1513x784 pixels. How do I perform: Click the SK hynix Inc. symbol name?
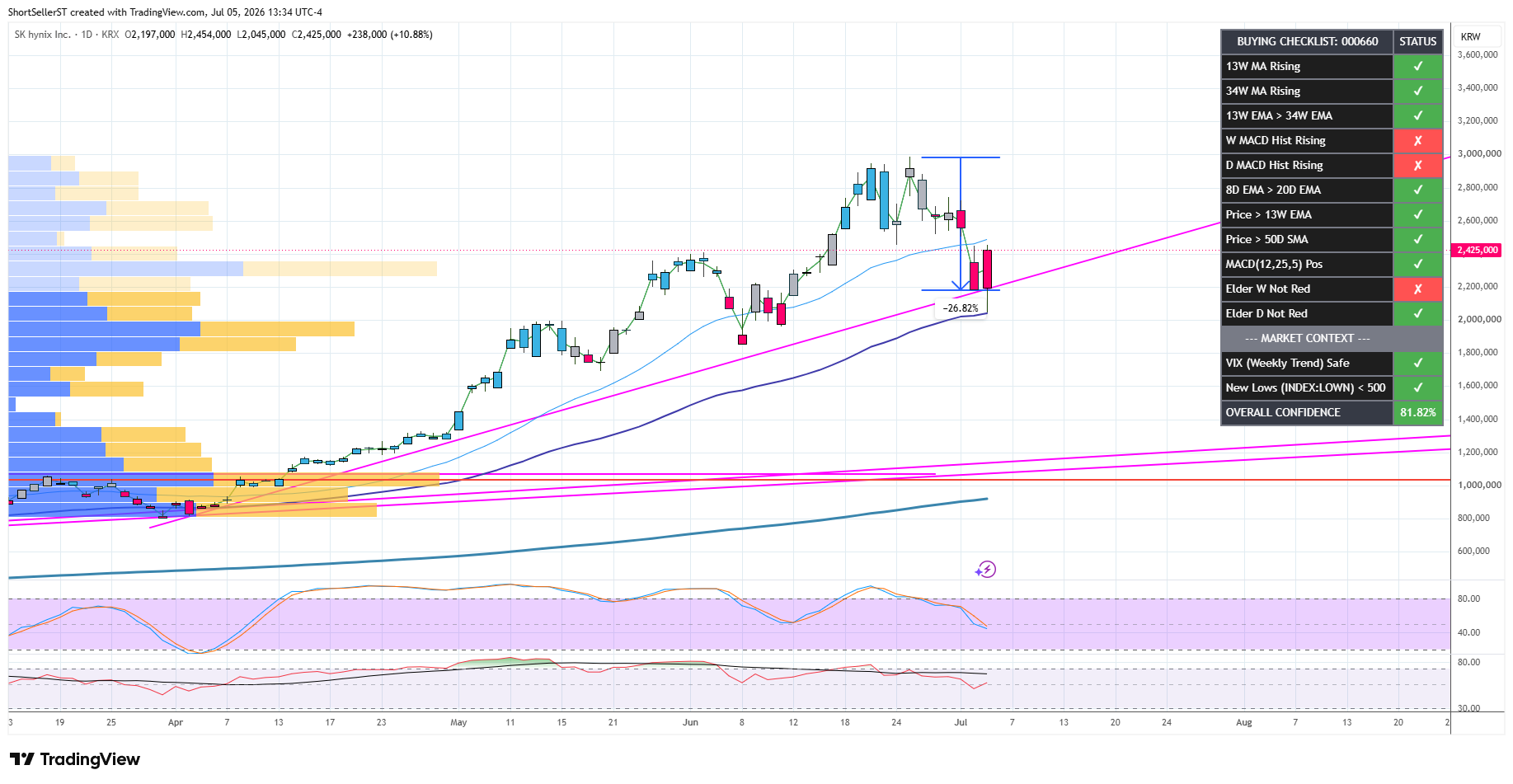42,35
